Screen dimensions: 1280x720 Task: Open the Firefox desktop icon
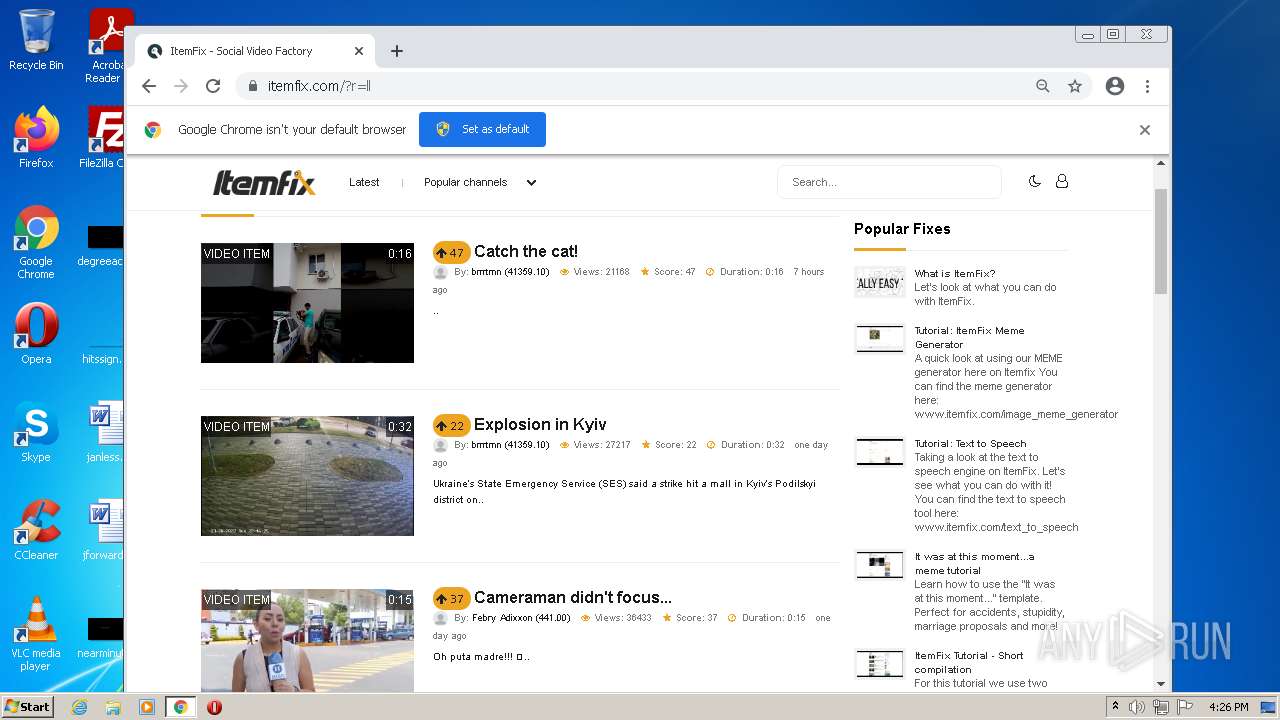[x=36, y=138]
